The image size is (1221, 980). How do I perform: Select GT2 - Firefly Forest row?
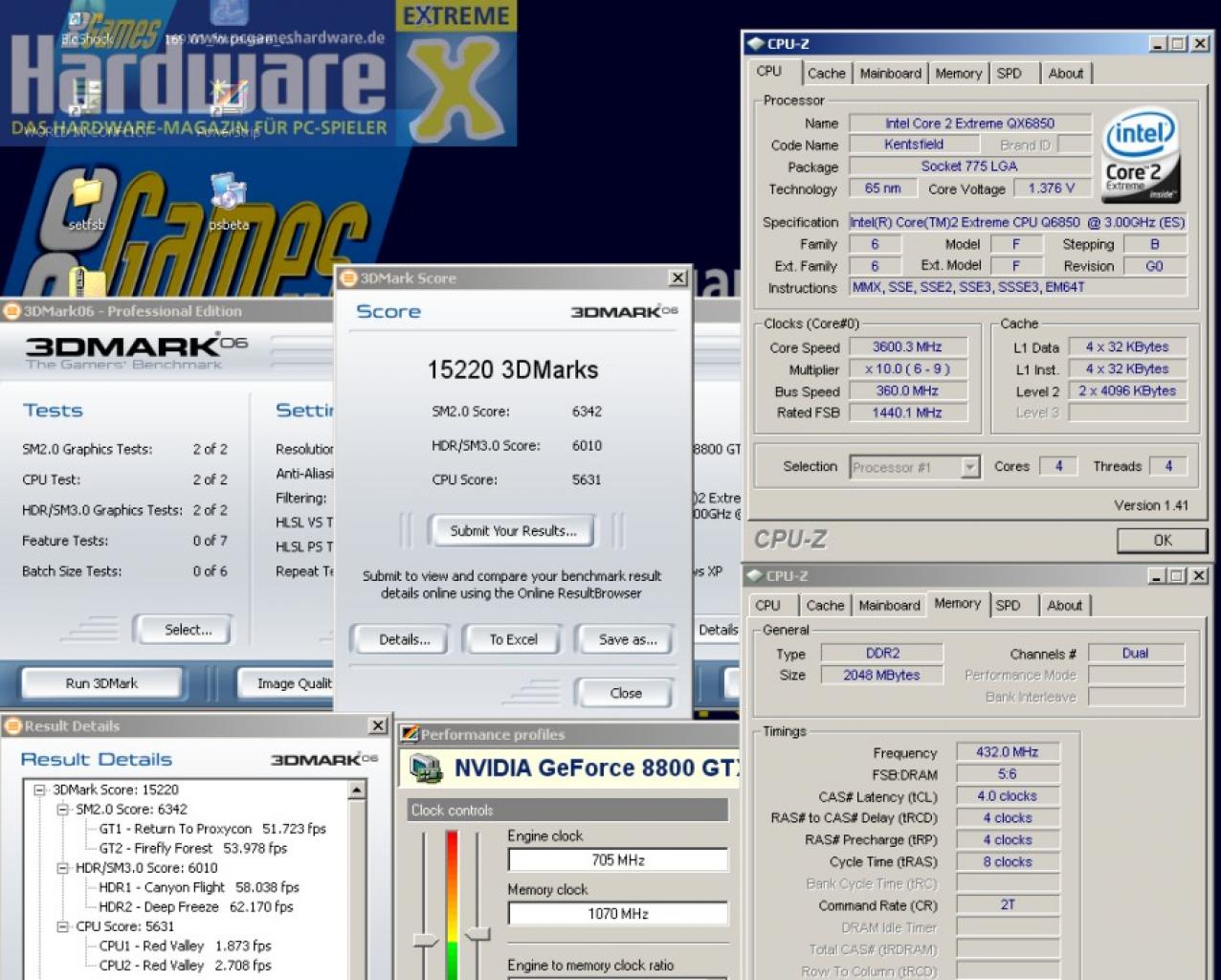click(193, 849)
